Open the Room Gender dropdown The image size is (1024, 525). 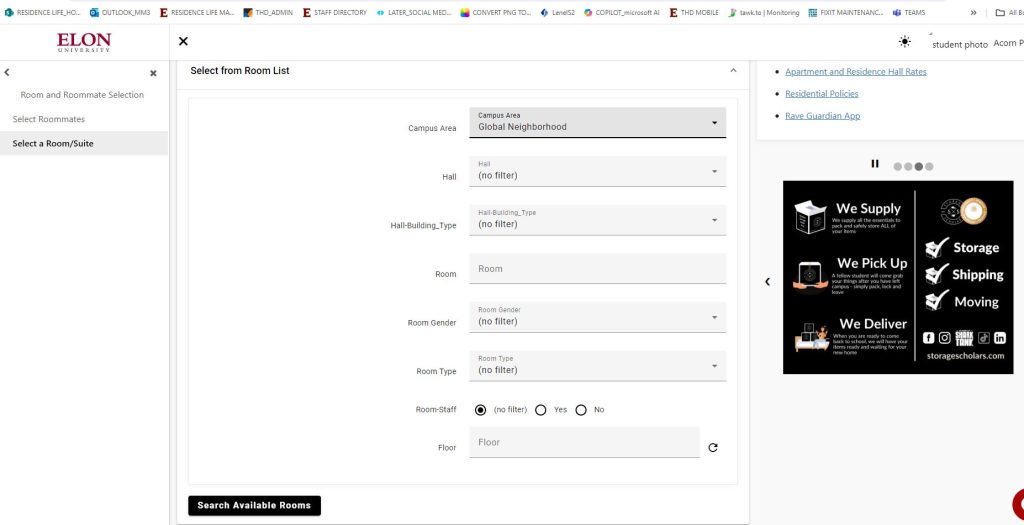597,317
